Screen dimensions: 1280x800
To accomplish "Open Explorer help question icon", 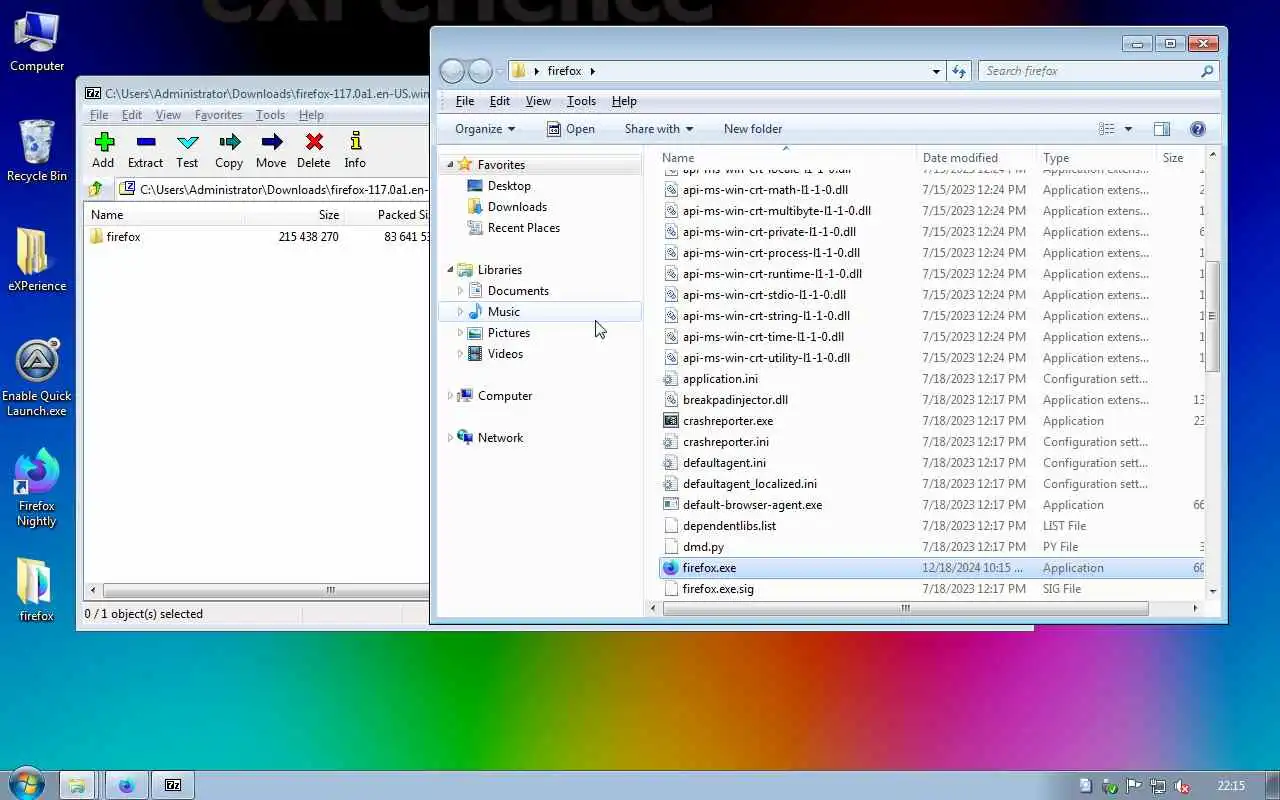I will tap(1198, 129).
